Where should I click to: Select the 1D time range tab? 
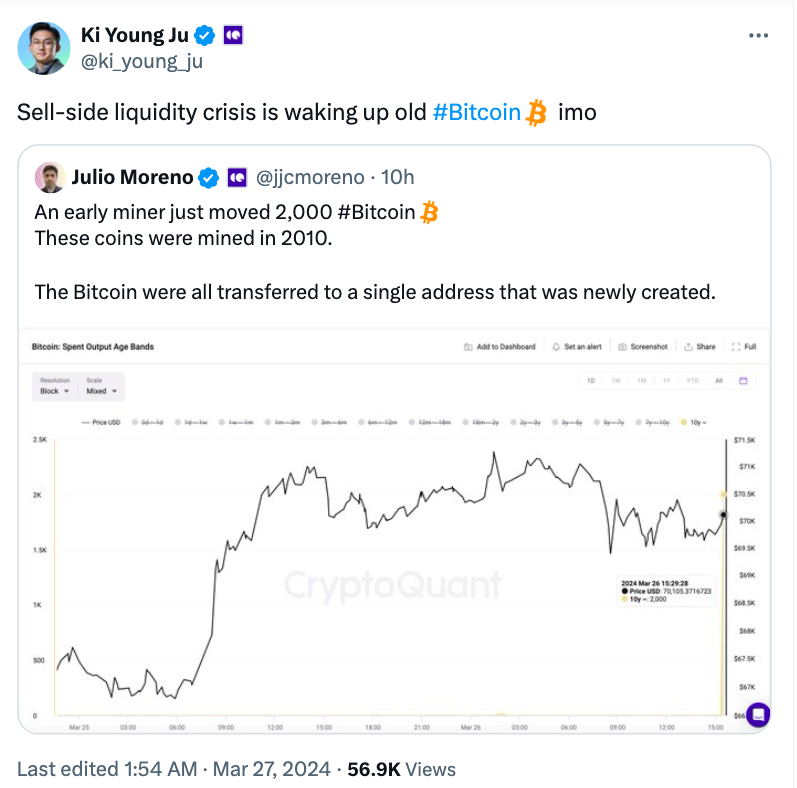pos(591,381)
